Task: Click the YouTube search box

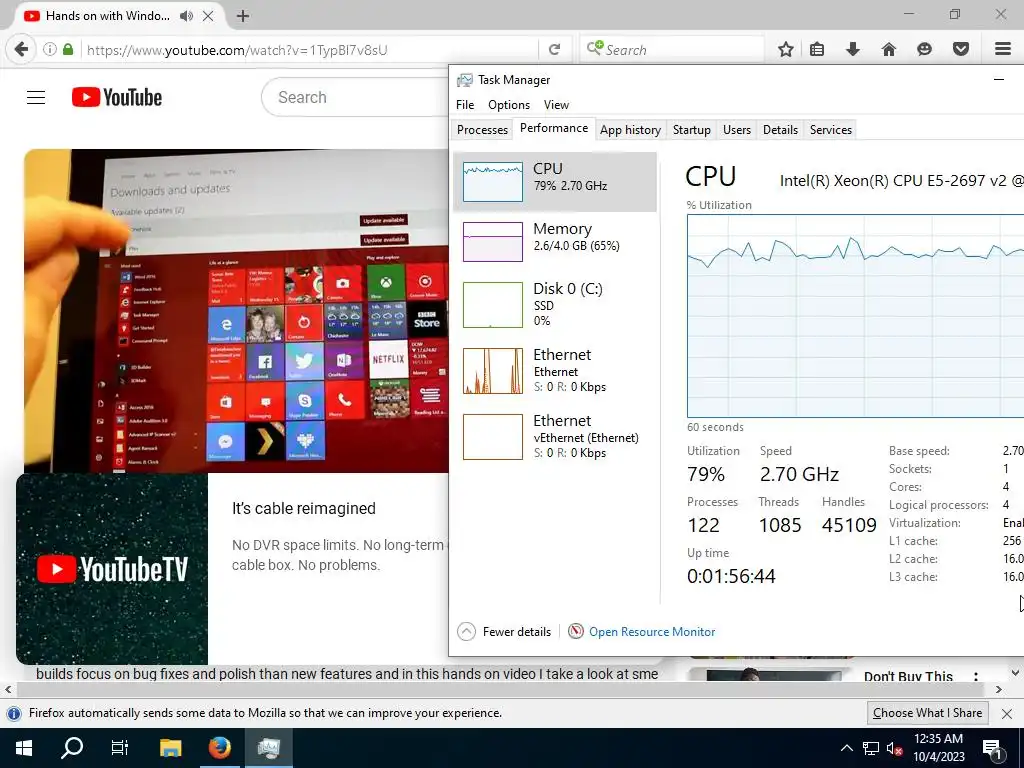Action: 356,97
